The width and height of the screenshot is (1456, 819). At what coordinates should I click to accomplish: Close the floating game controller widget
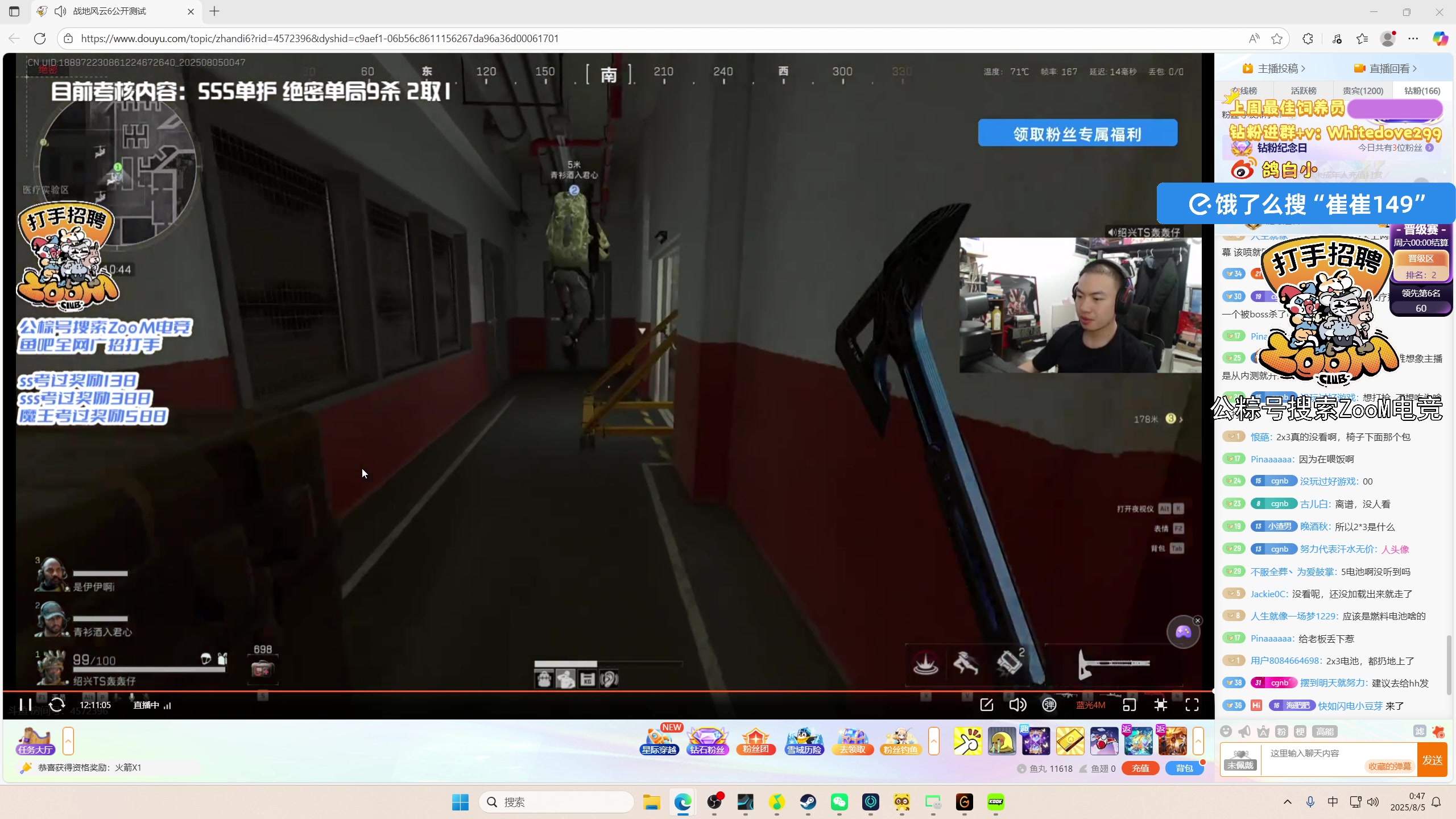click(1198, 621)
